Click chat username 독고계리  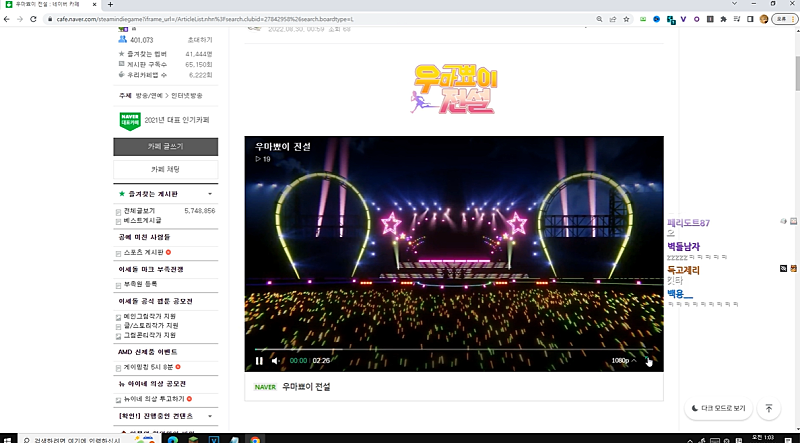683,270
